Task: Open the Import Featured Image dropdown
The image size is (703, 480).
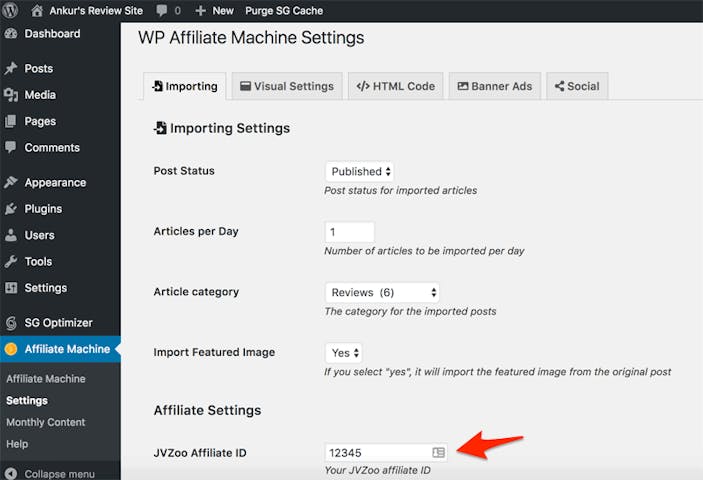Action: click(344, 353)
